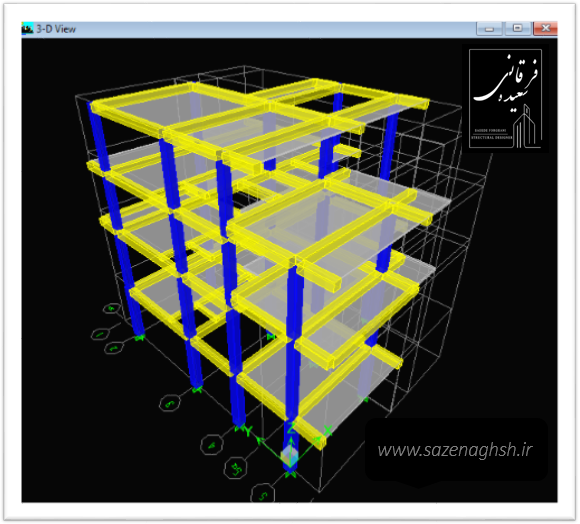580x524 pixels.
Task: Close the 3-D View window
Action: (x=545, y=28)
